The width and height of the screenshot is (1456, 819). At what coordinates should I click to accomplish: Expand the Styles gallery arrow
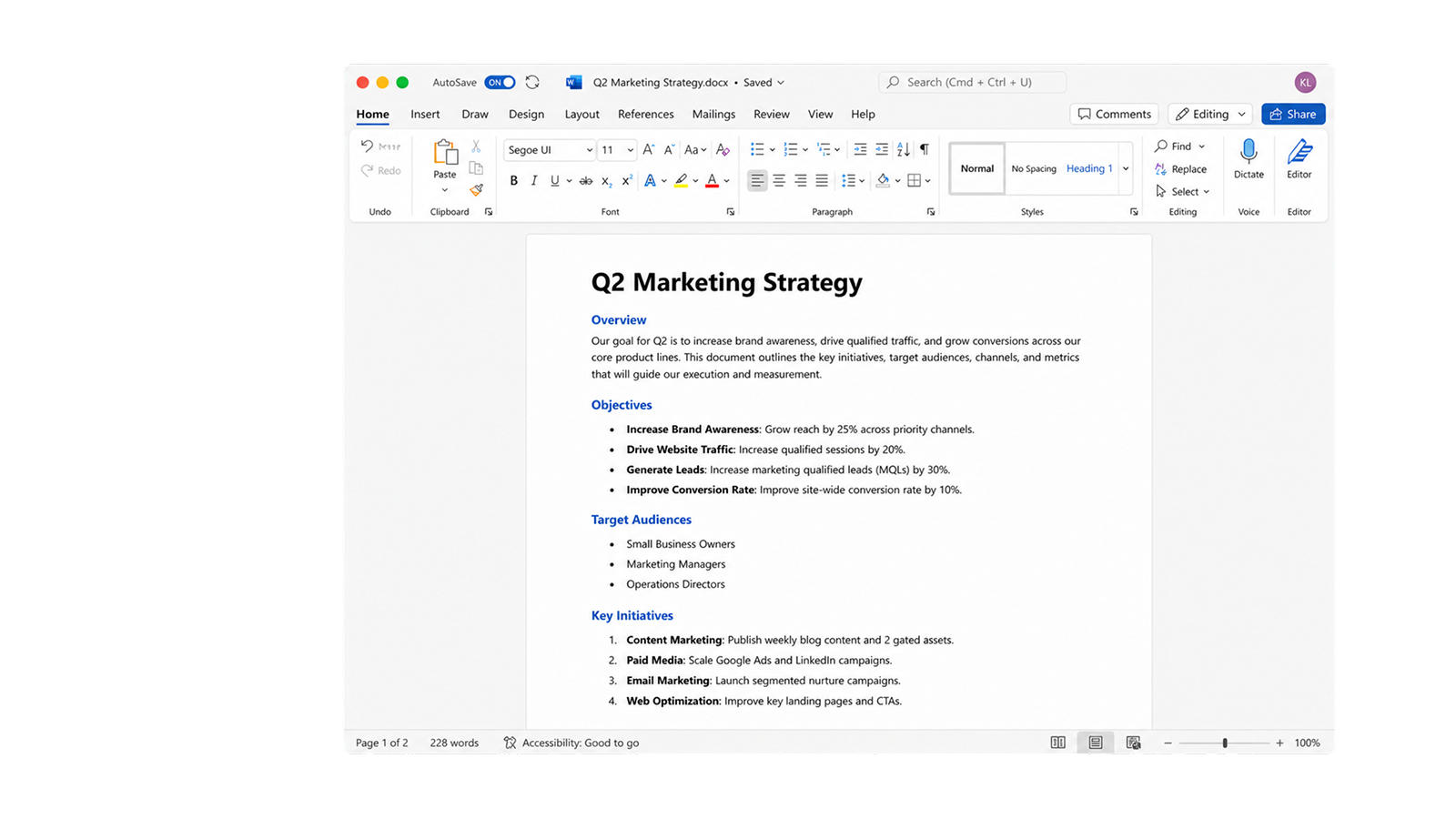click(1126, 168)
